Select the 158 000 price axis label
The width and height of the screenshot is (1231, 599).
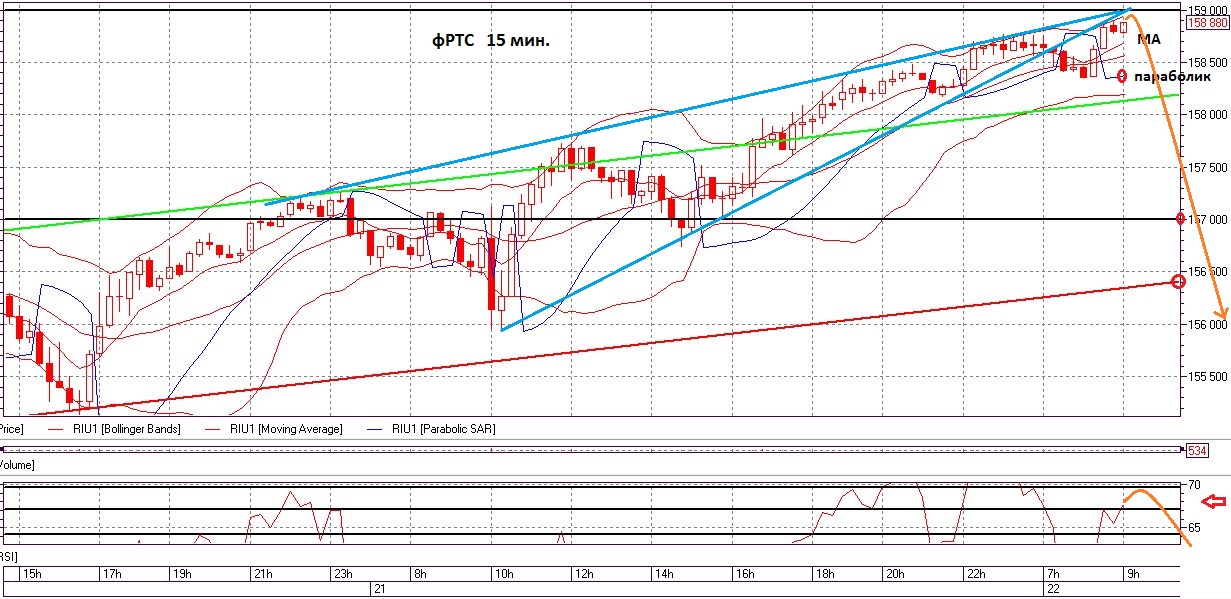coord(1206,114)
